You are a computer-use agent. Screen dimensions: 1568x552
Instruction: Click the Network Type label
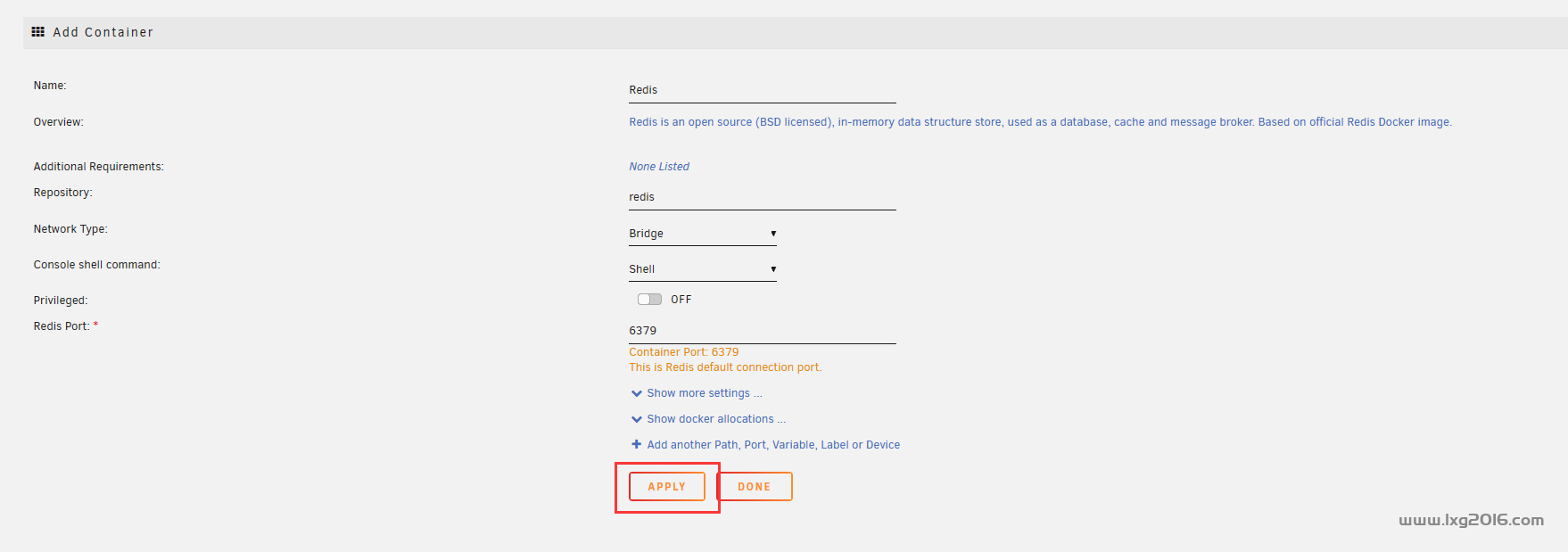[x=70, y=229]
